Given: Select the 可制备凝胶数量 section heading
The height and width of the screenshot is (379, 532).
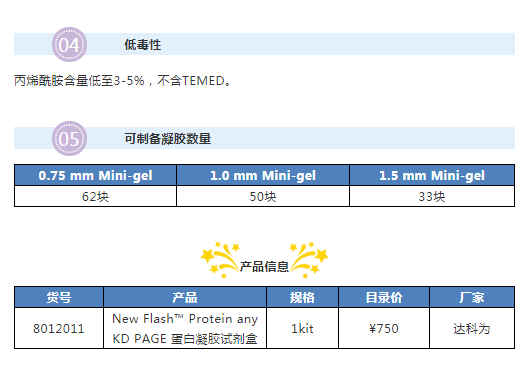Looking at the screenshot, I should click(168, 138).
